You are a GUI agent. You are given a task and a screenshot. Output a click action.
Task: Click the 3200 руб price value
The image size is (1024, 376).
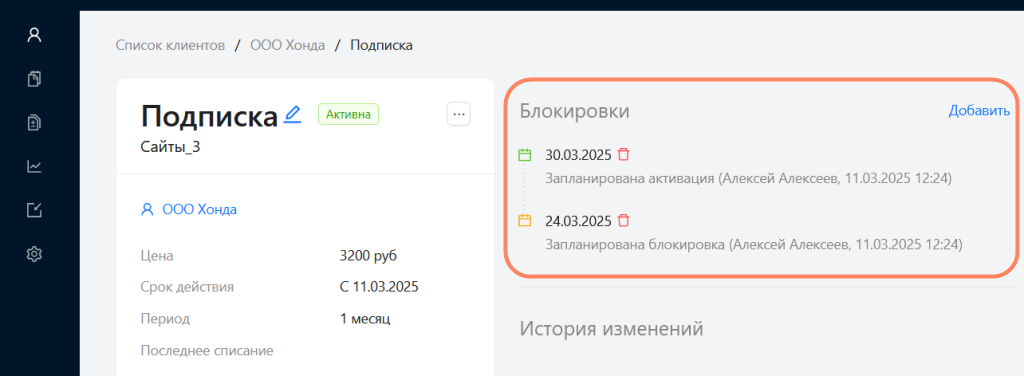368,255
